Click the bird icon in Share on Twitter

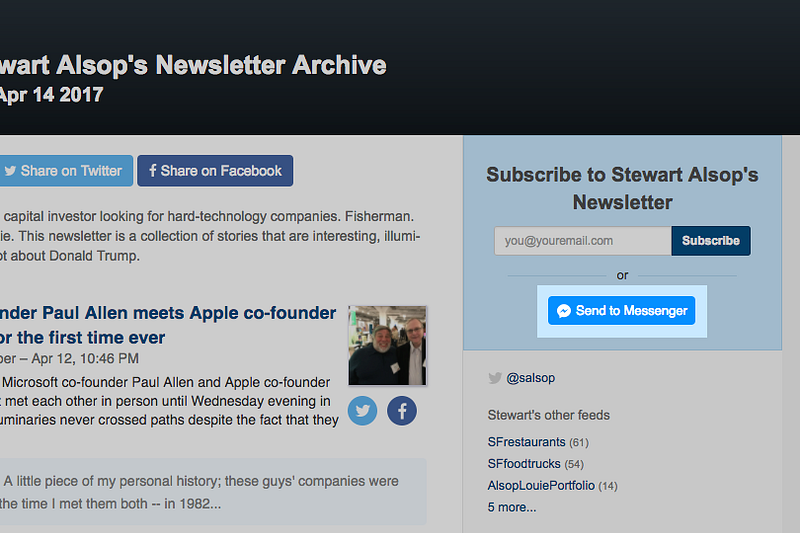click(x=10, y=171)
